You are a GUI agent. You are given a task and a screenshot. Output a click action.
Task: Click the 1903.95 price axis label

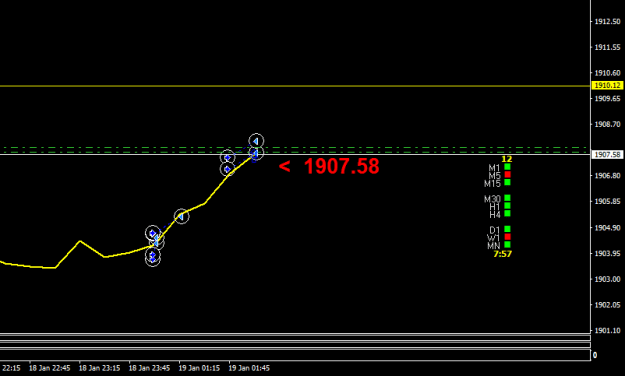[x=607, y=254]
